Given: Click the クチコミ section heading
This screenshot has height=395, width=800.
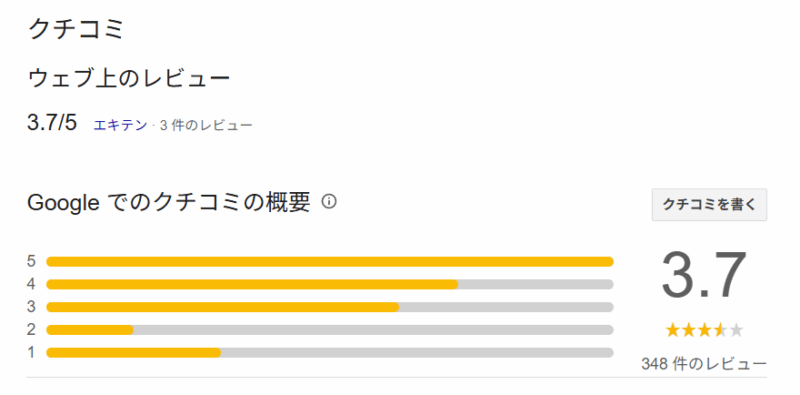Looking at the screenshot, I should pyautogui.click(x=77, y=29).
